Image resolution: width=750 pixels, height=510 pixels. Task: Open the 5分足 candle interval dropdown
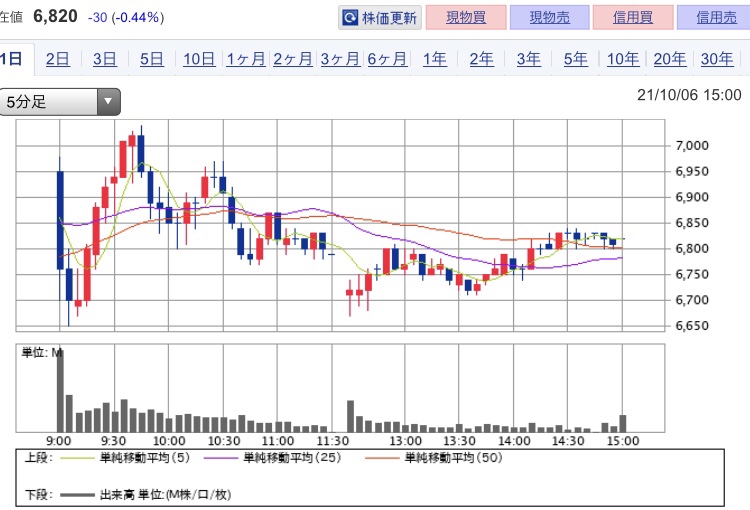[60, 101]
